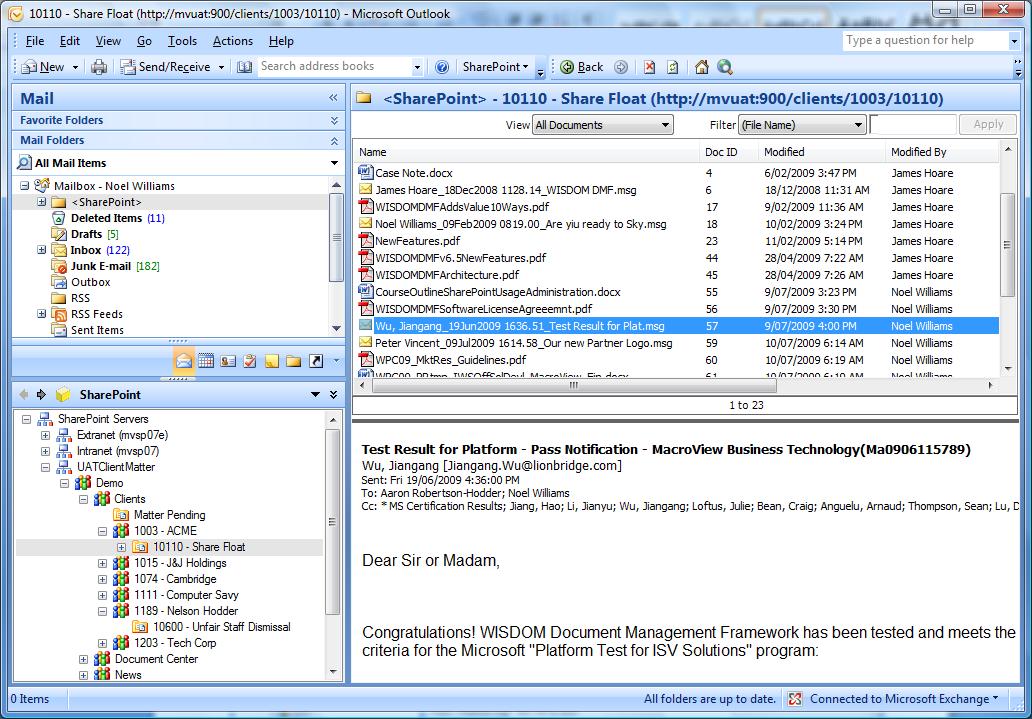Click the globe search toolbar icon

tap(725, 67)
